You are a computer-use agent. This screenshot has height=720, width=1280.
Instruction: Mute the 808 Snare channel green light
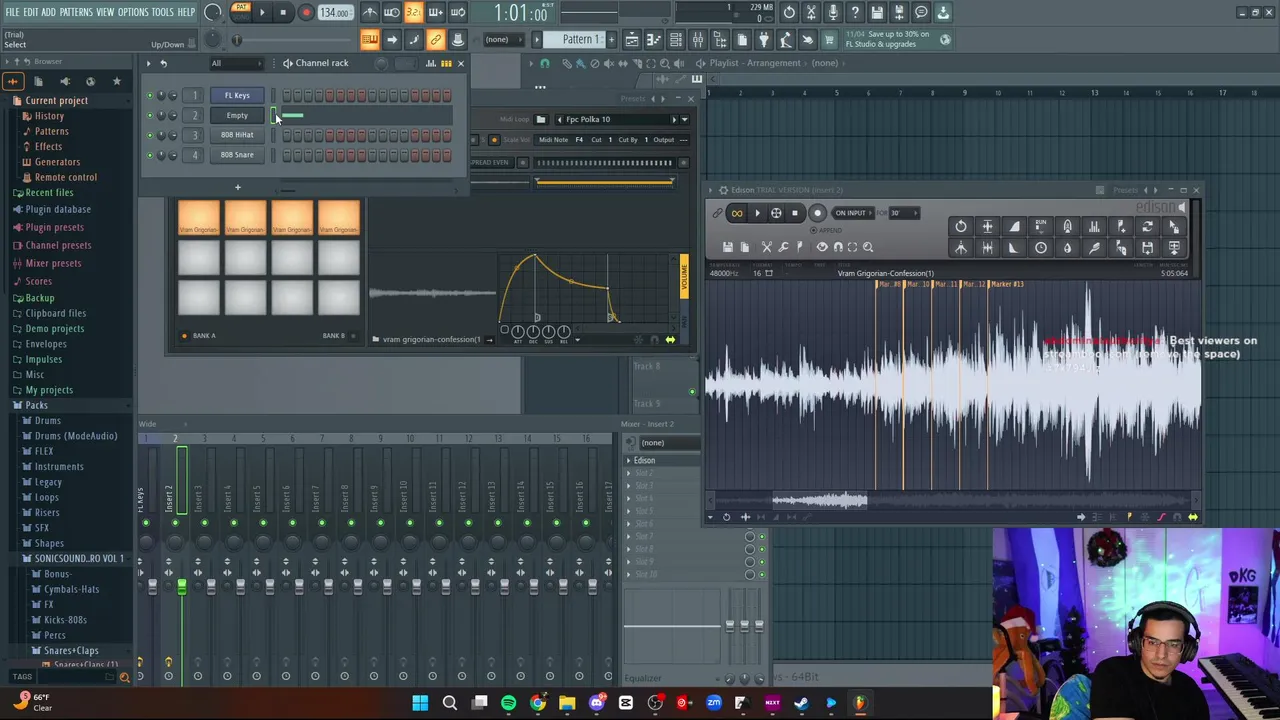[150, 155]
